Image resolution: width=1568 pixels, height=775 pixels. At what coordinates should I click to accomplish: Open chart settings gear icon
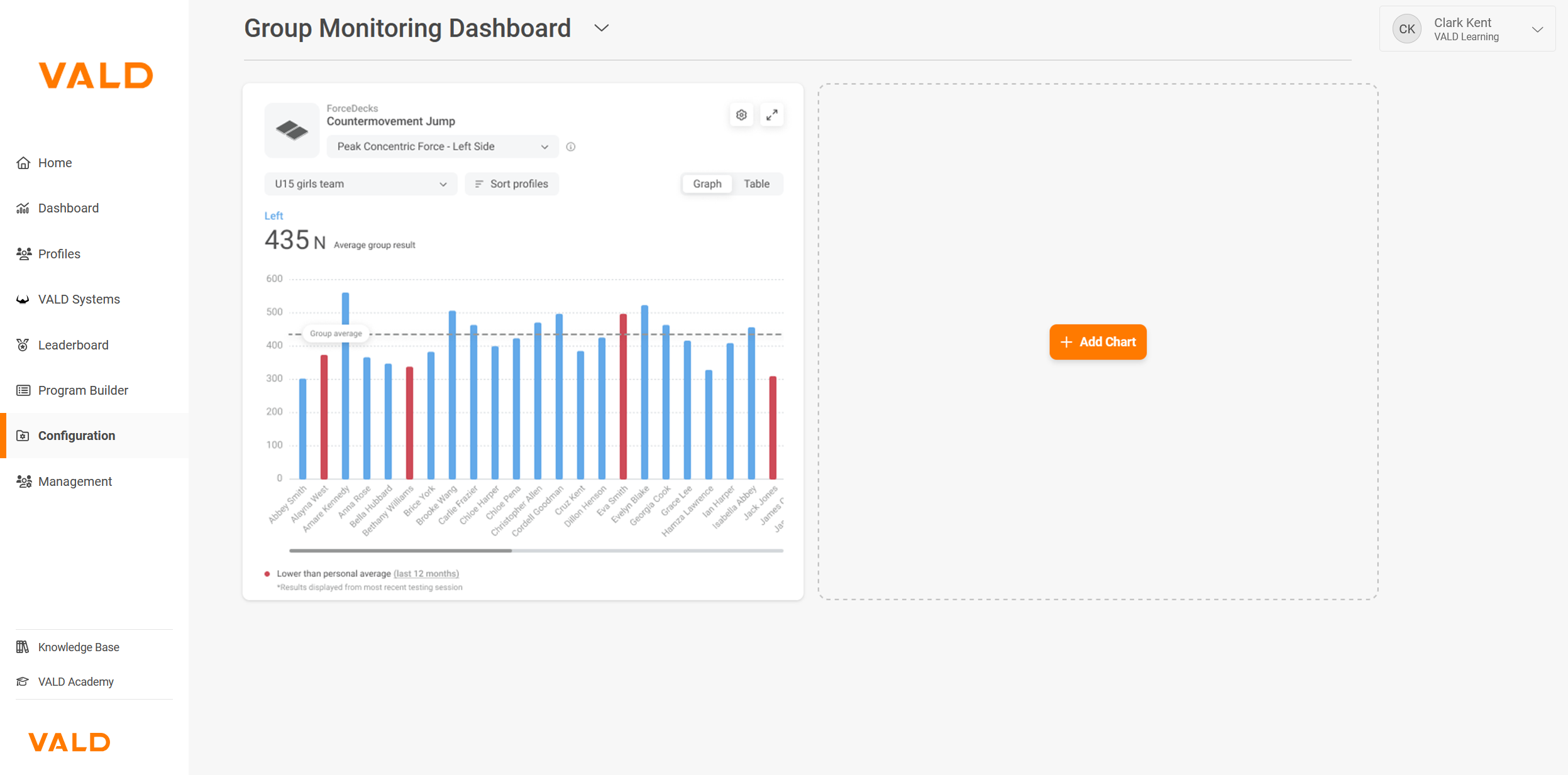pyautogui.click(x=741, y=115)
